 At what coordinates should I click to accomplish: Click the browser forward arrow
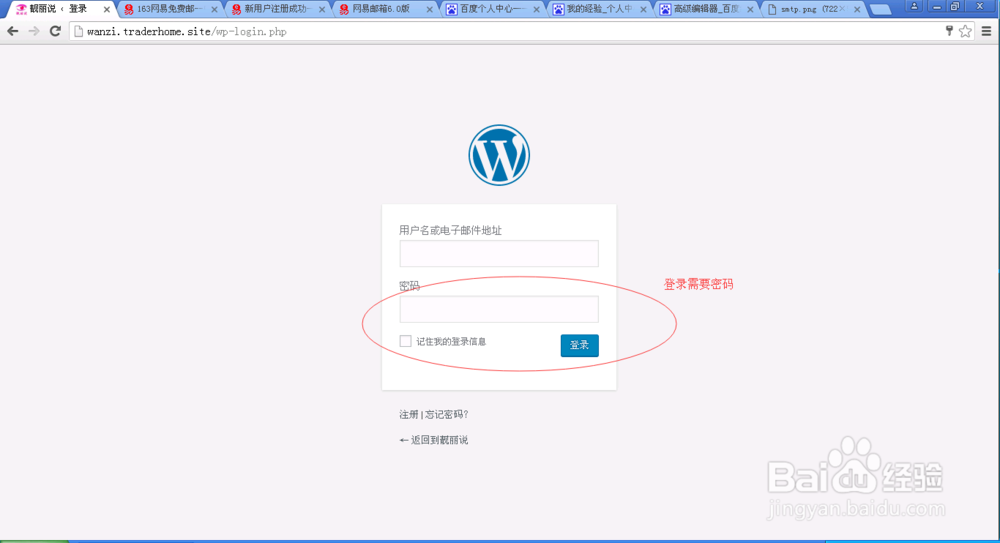[x=34, y=31]
